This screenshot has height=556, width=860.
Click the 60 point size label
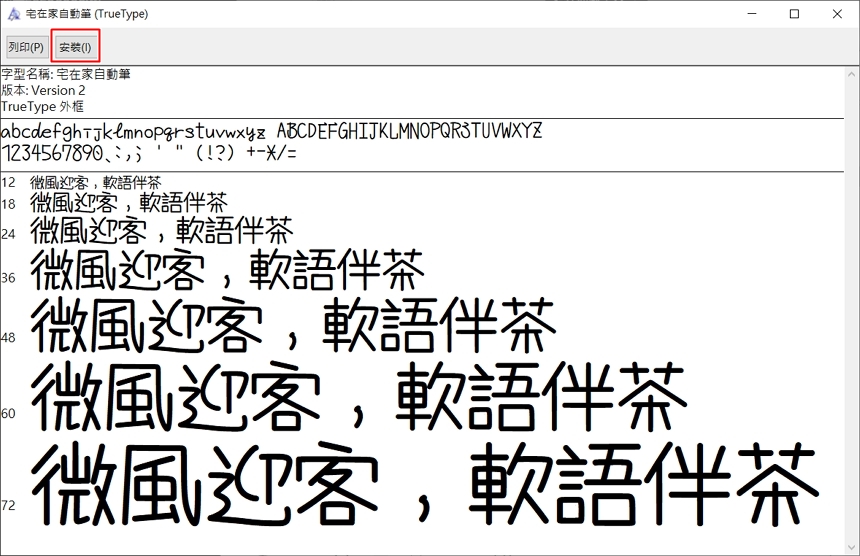click(x=8, y=413)
